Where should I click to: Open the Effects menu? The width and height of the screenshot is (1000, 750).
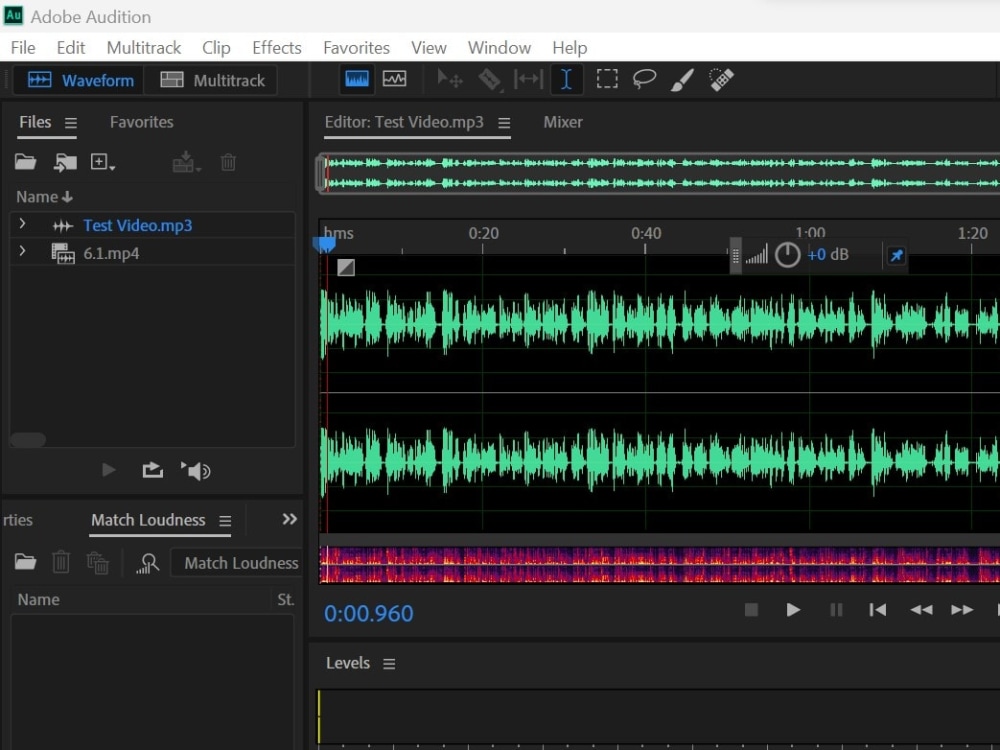(277, 48)
